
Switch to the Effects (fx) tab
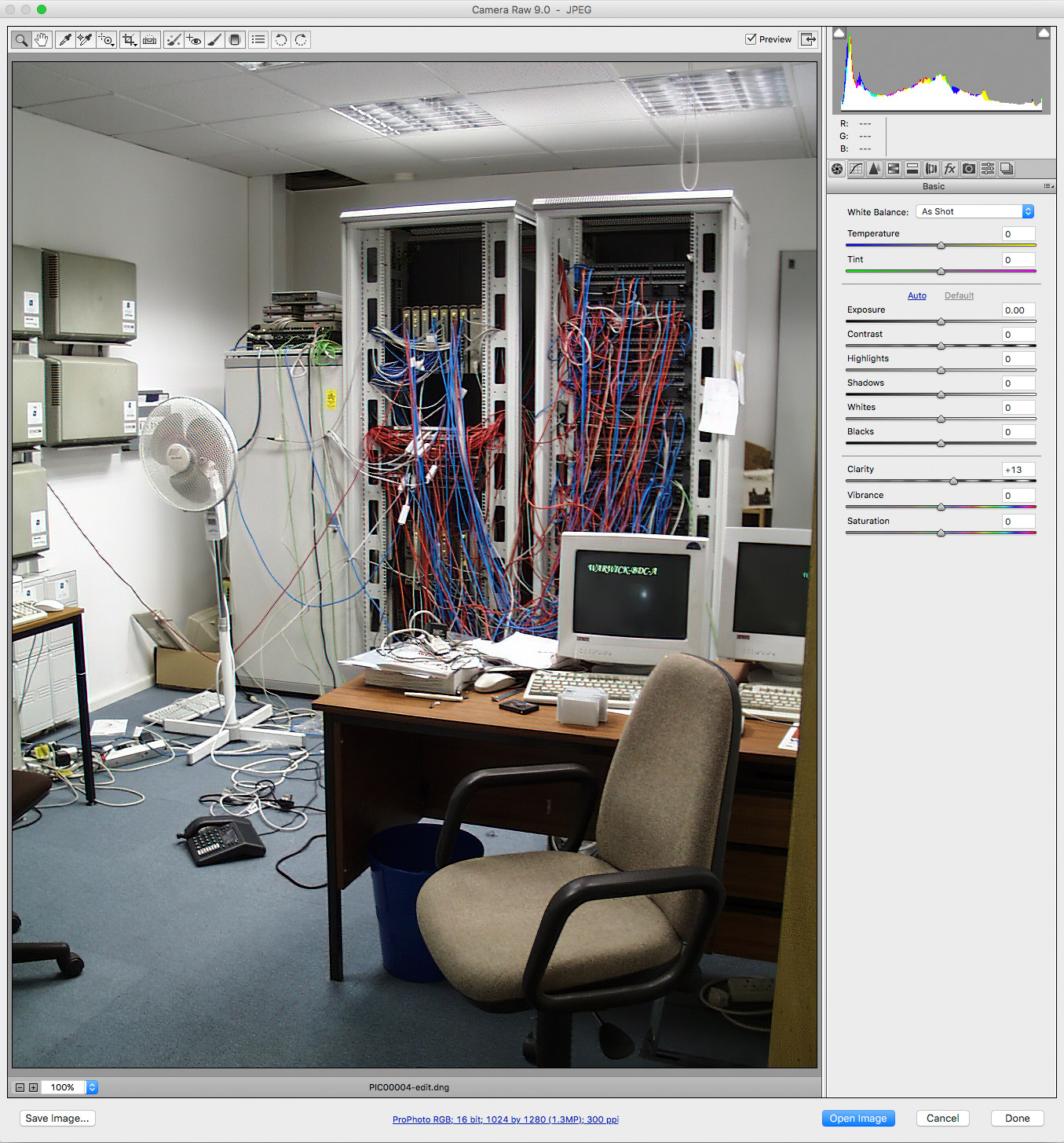click(950, 169)
